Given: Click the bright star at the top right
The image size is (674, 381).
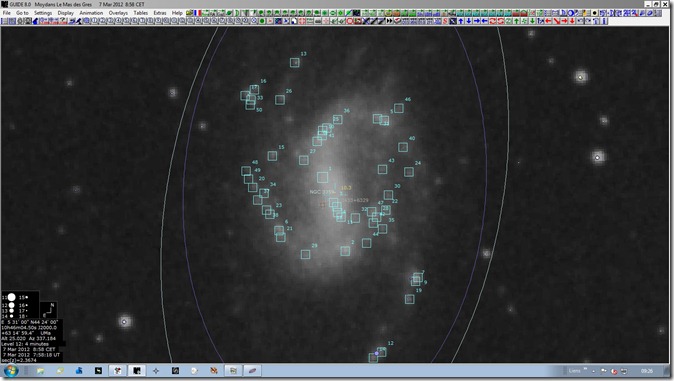Looking at the screenshot, I should point(581,77).
